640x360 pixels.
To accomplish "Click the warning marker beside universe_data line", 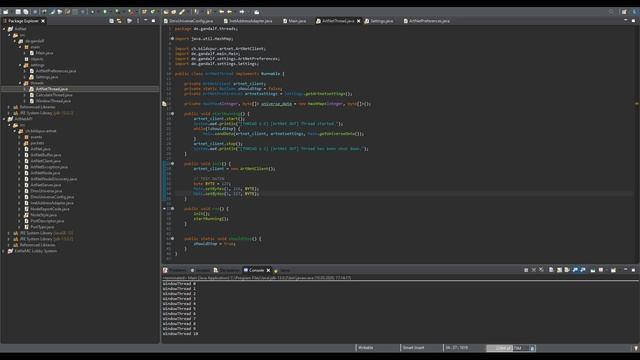I will 164,104.
